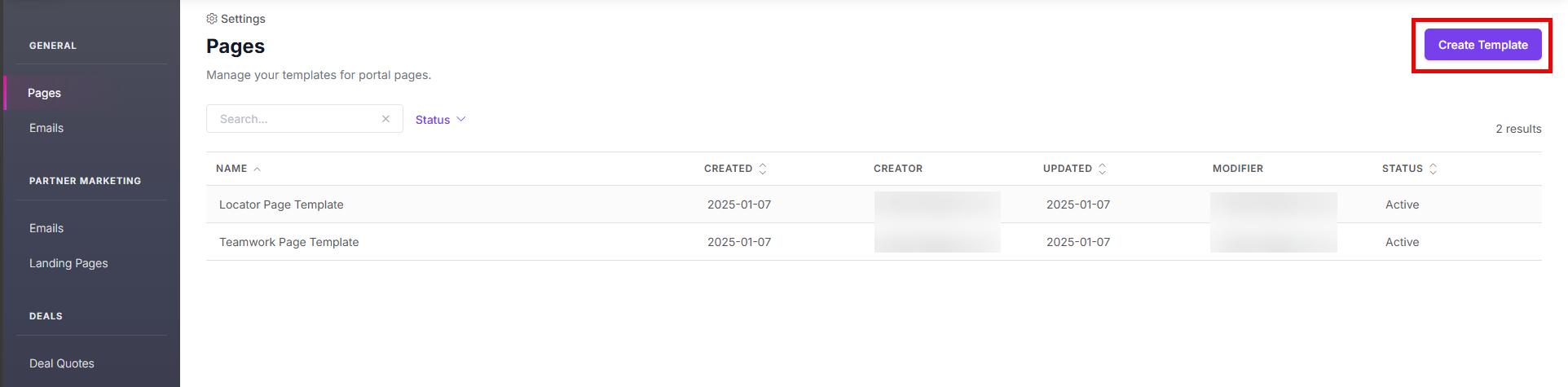Click the Modifier column header
The height and width of the screenshot is (387, 1568).
(1238, 169)
